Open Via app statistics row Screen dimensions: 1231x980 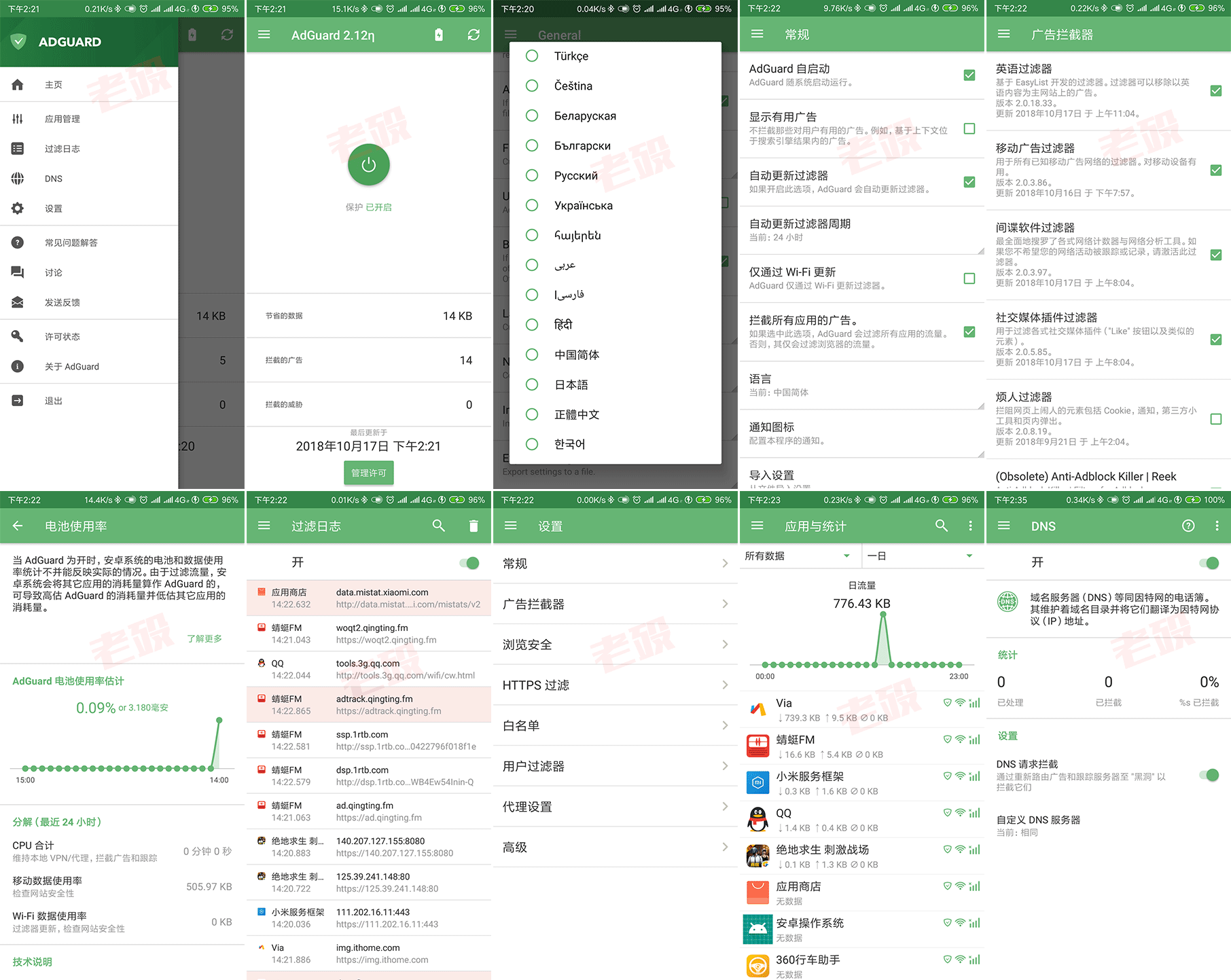click(x=861, y=709)
